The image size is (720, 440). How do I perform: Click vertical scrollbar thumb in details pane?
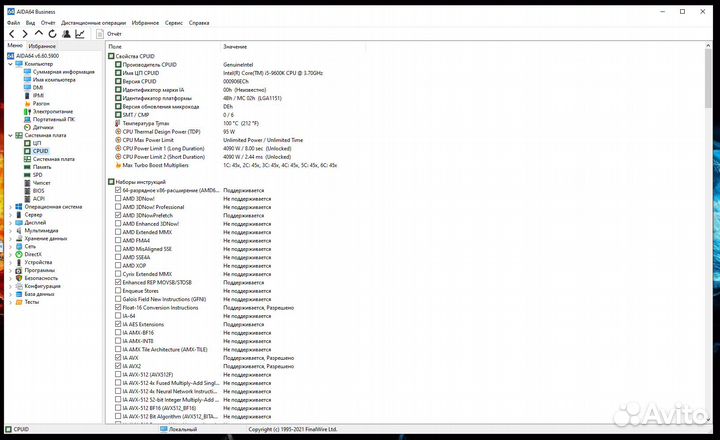click(708, 78)
